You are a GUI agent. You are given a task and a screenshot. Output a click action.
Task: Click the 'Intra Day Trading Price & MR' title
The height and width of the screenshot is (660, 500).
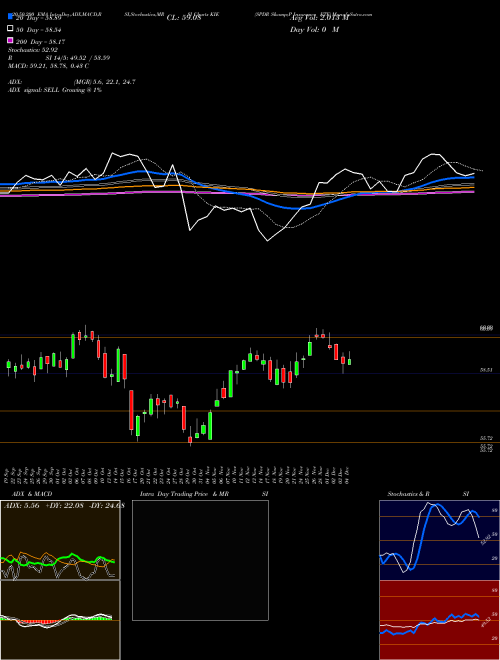pyautogui.click(x=184, y=494)
